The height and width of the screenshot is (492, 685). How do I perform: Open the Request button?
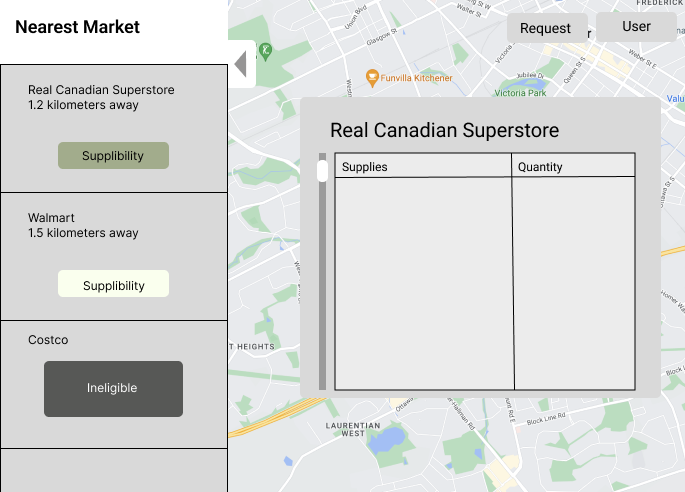547,28
